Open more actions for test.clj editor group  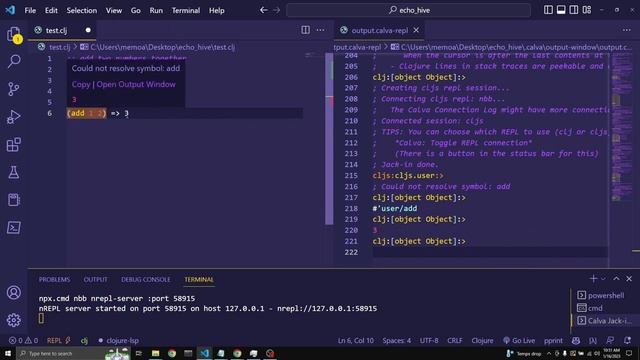pyautogui.click(x=320, y=30)
